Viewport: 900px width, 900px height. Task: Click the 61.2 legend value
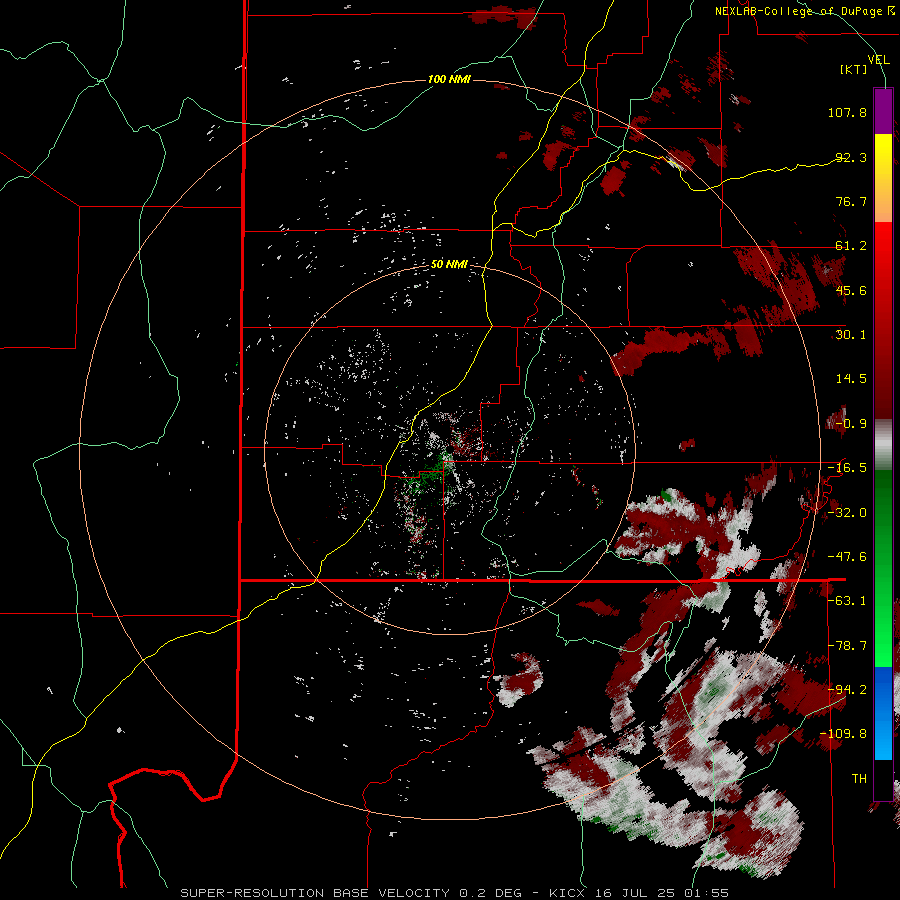(851, 246)
